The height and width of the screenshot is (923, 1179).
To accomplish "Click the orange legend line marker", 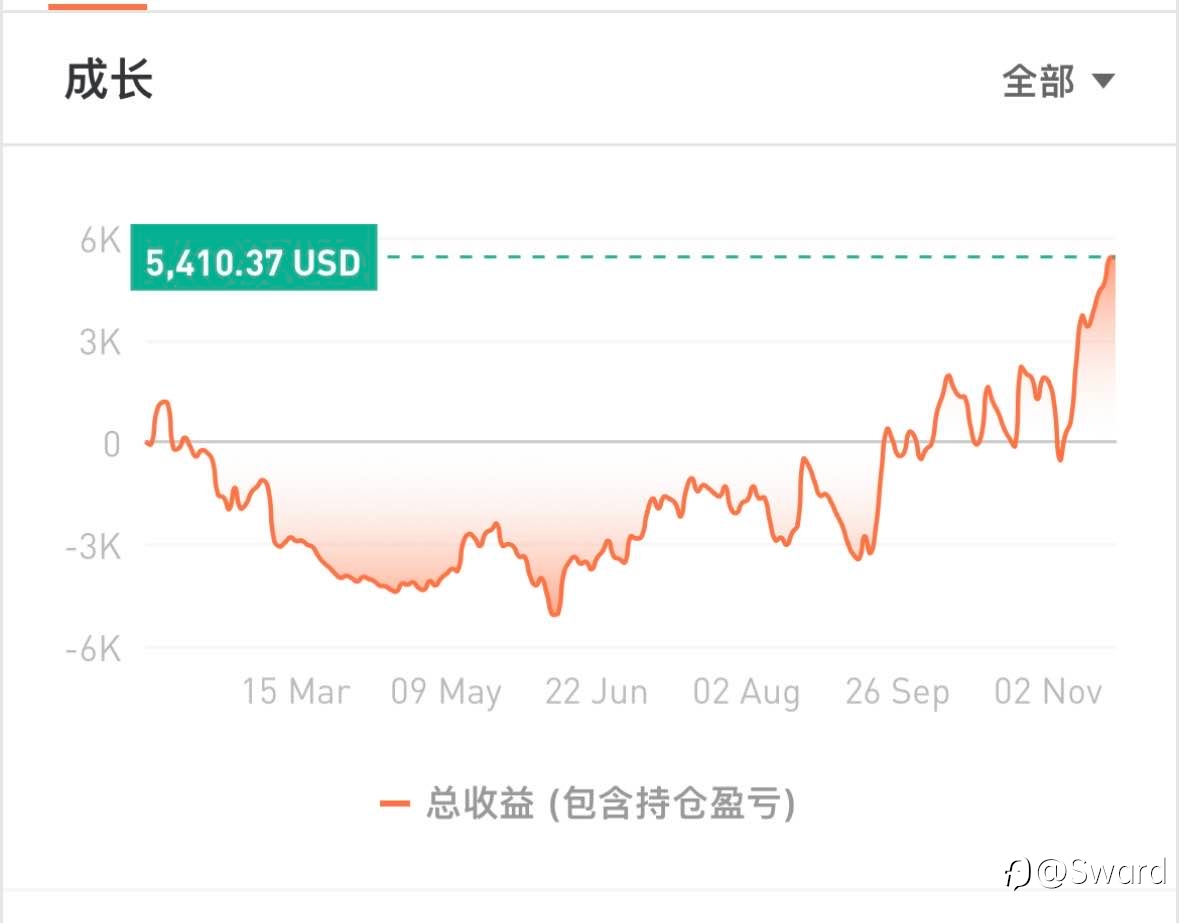I will point(395,804).
